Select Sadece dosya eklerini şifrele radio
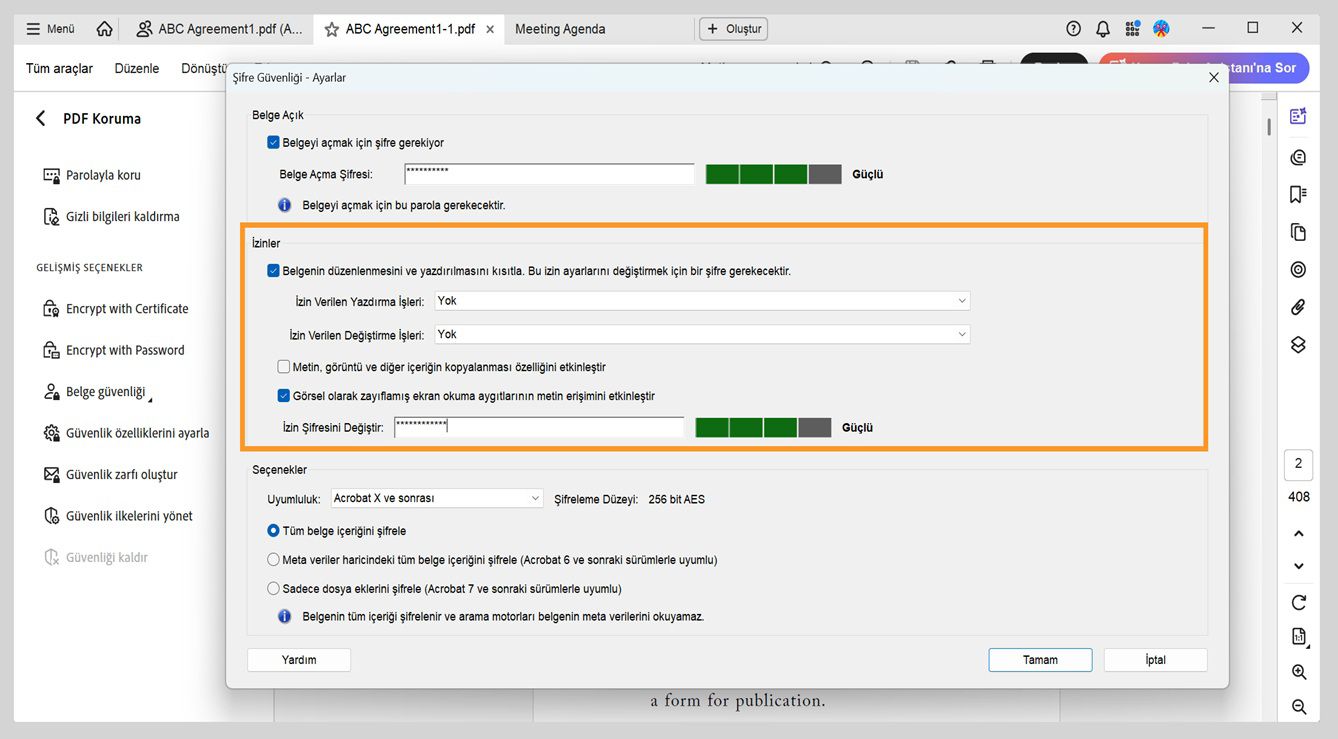This screenshot has width=1338, height=739. [273, 589]
